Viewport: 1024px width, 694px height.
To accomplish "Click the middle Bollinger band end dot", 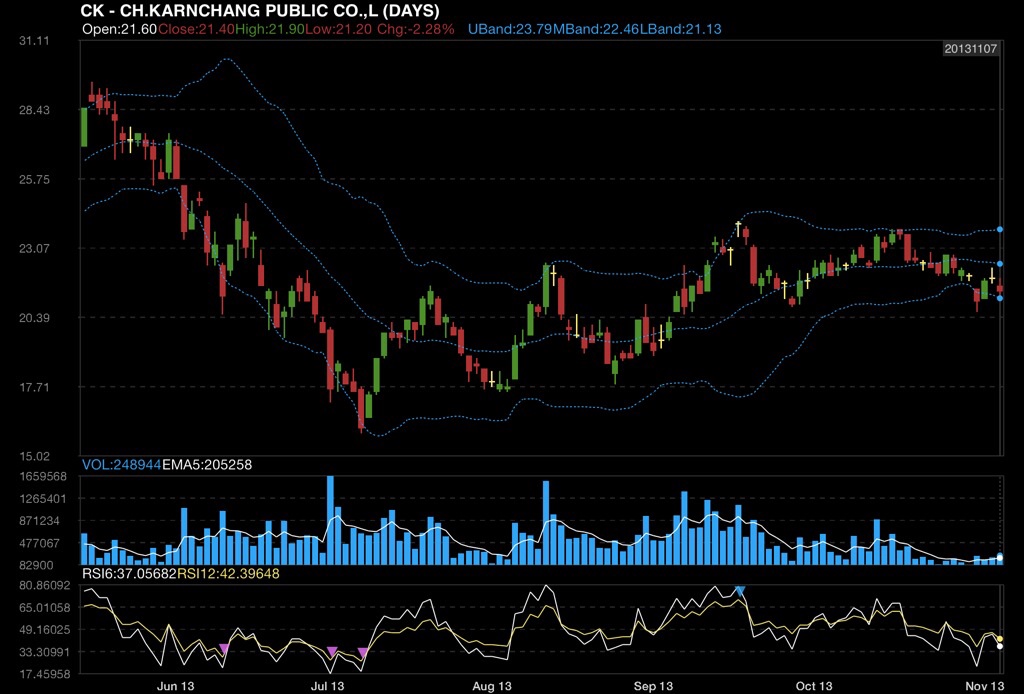I will 1000,264.
